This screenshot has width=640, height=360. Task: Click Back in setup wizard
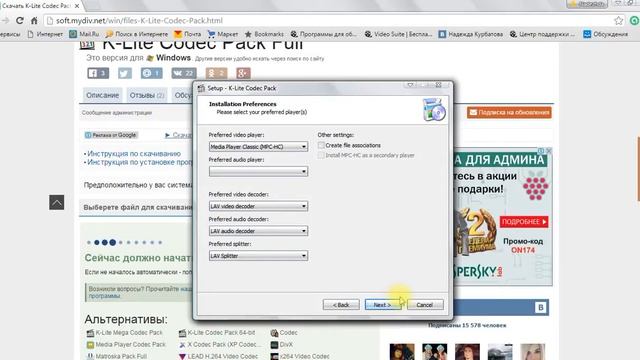point(341,305)
